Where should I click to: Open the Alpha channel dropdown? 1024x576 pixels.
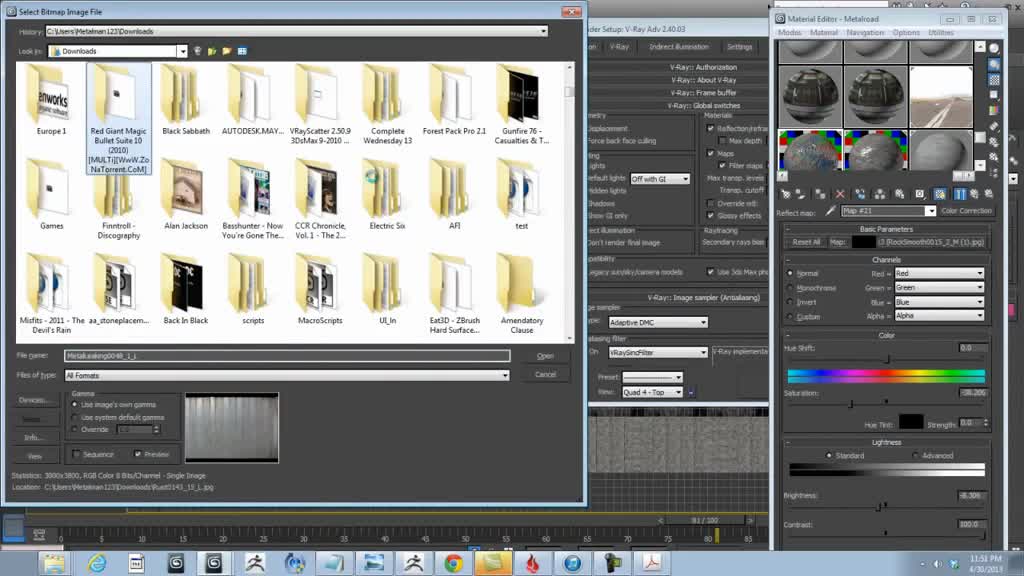[x=979, y=316]
